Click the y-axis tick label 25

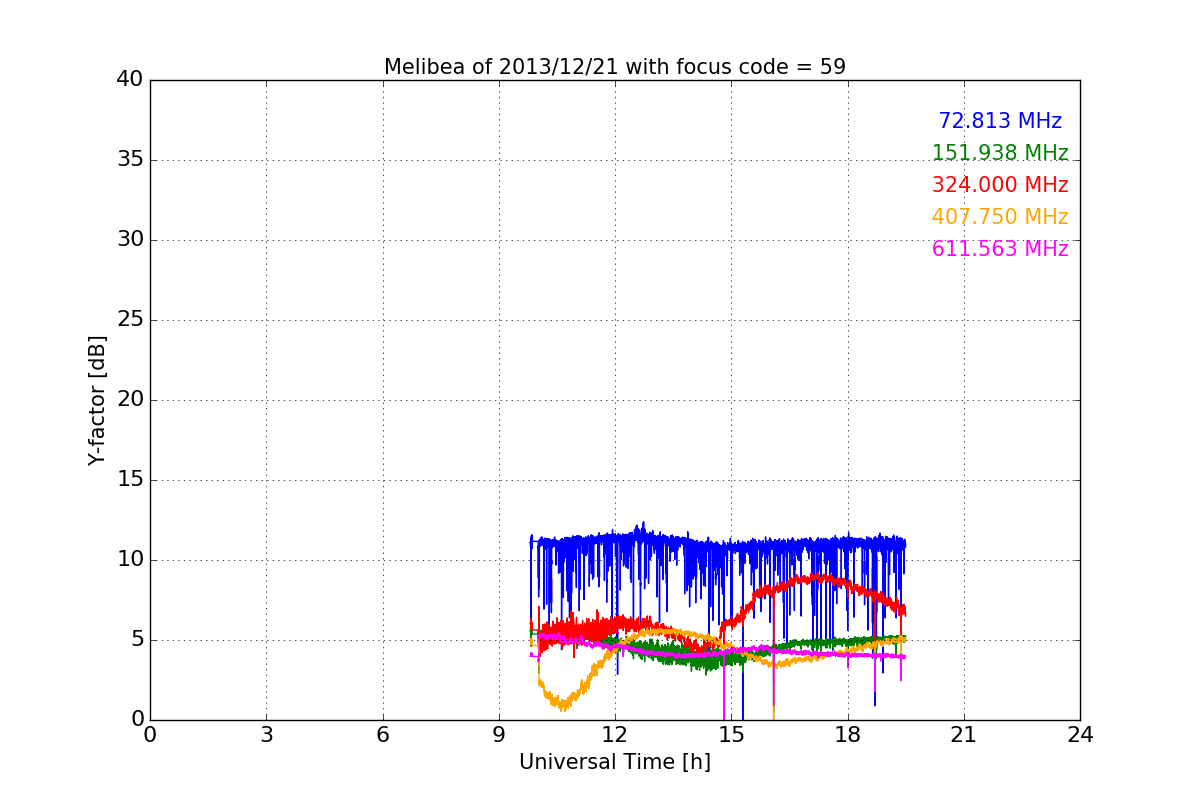tap(130, 320)
